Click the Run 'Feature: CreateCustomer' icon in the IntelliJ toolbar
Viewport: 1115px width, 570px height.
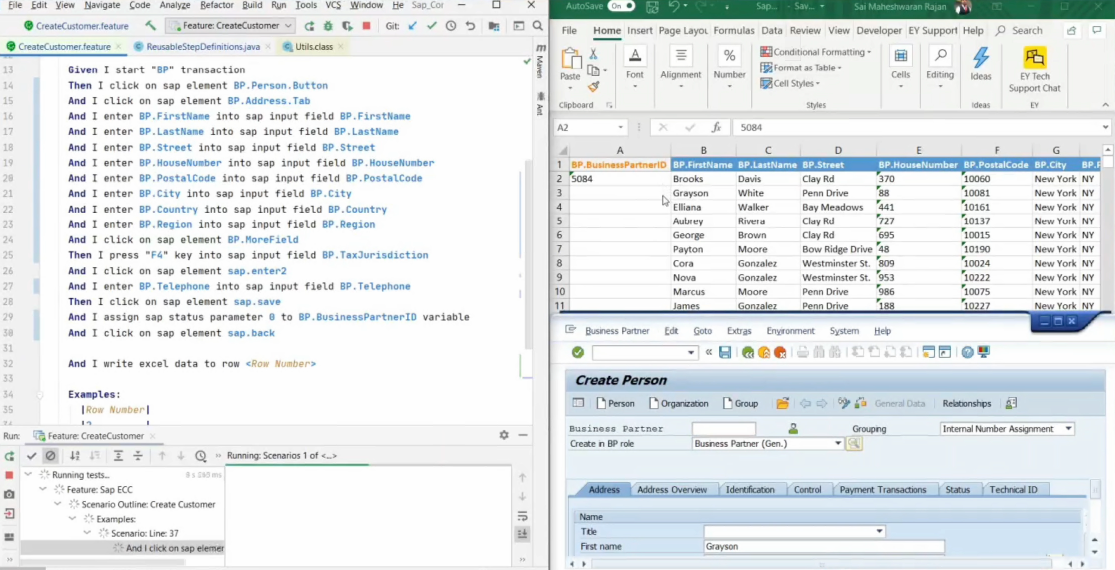click(x=309, y=26)
